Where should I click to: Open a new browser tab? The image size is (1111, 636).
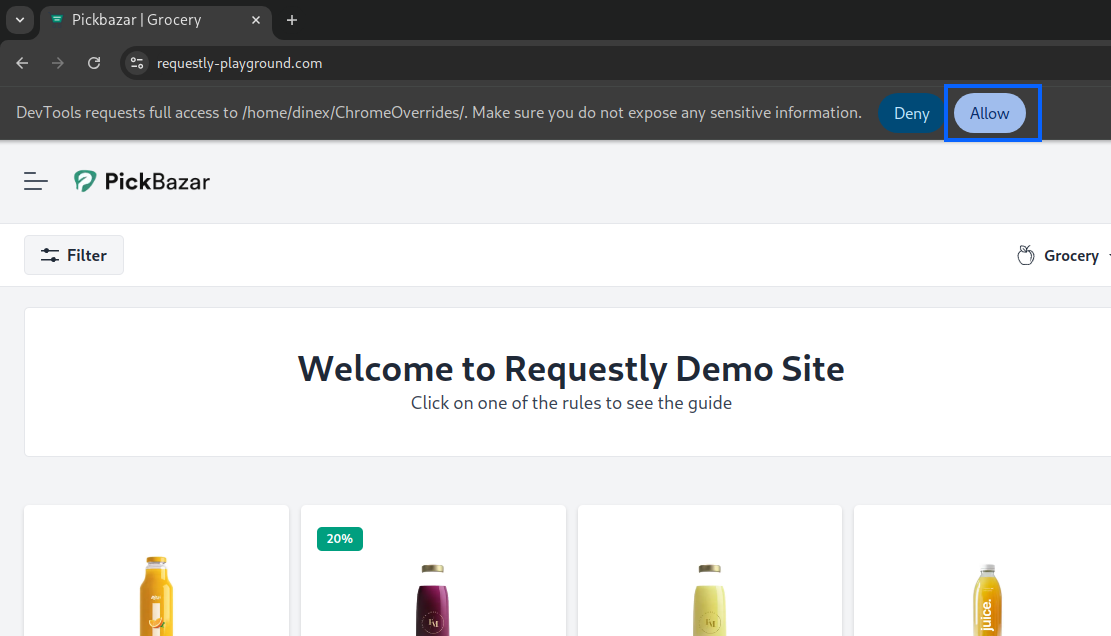click(x=291, y=20)
